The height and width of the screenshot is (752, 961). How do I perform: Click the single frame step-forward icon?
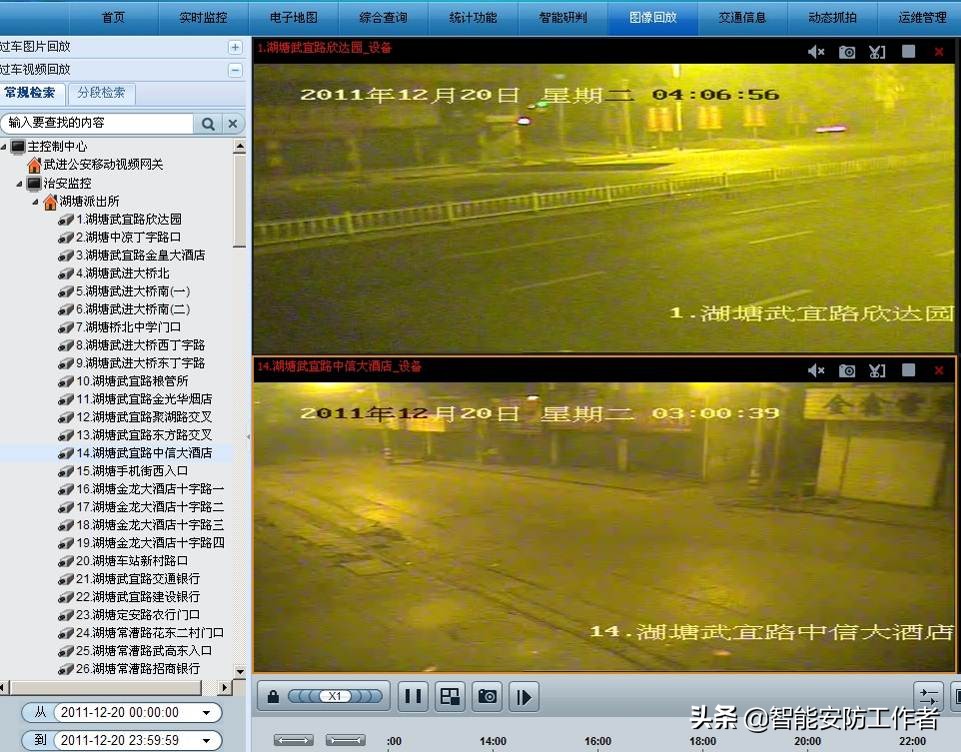(523, 696)
